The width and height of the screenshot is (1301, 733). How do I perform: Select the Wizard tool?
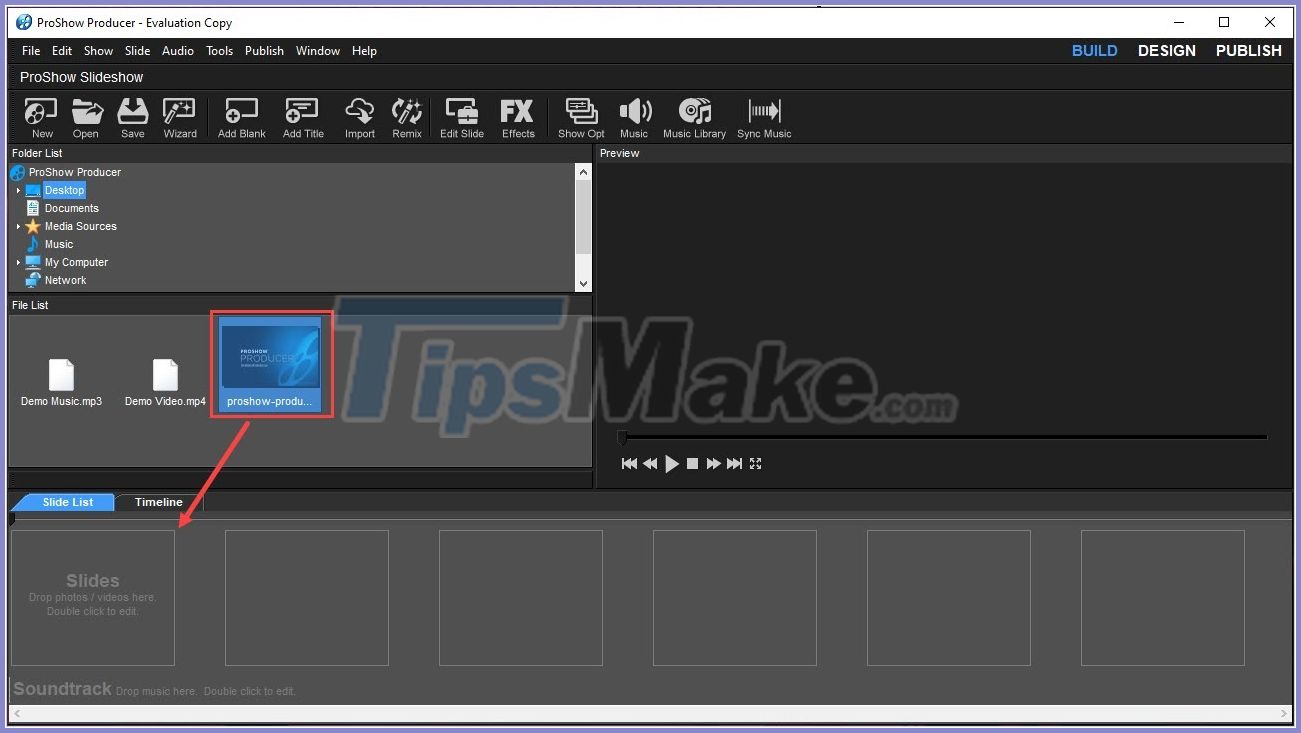tap(179, 117)
